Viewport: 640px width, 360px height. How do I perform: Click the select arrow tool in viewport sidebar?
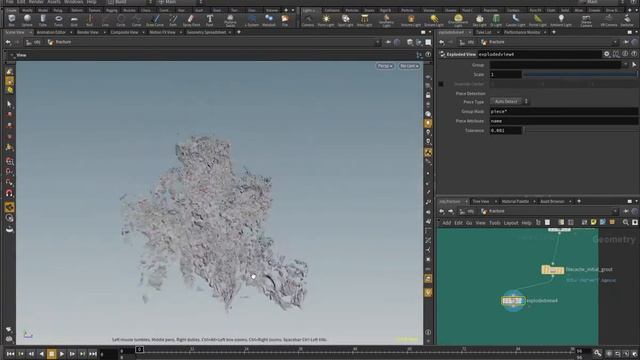tap(9, 104)
